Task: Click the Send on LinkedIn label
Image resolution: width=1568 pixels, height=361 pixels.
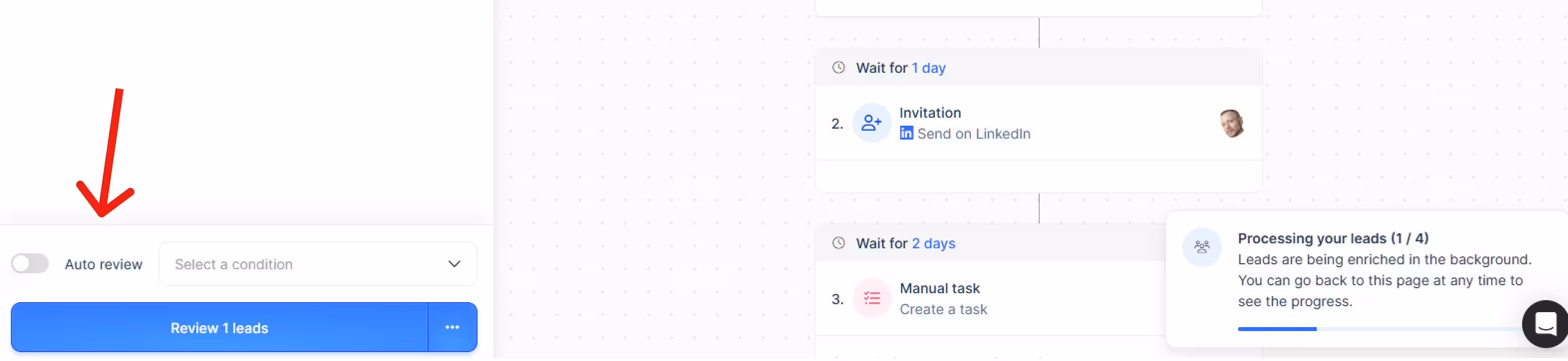Action: (973, 134)
